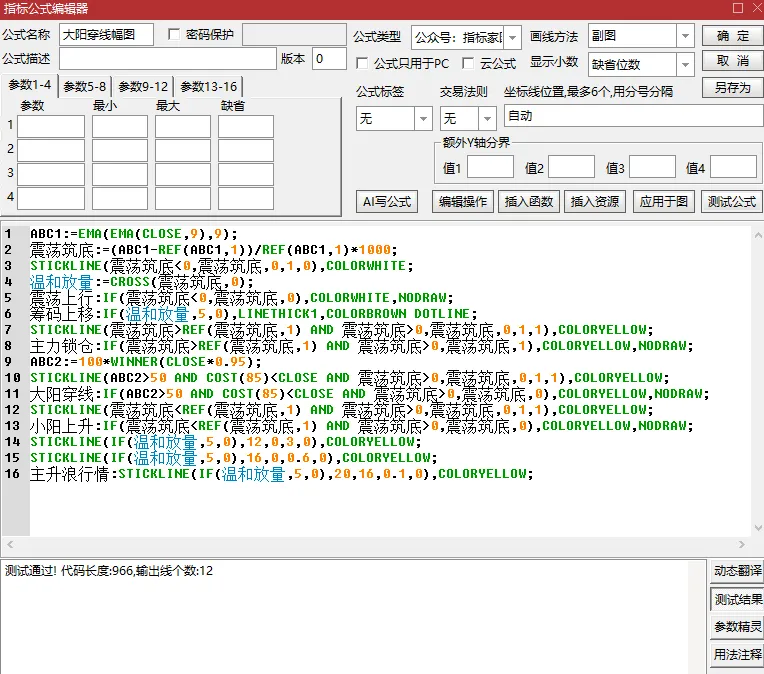Open the 参数9-12 tab
The image size is (764, 674).
143,87
